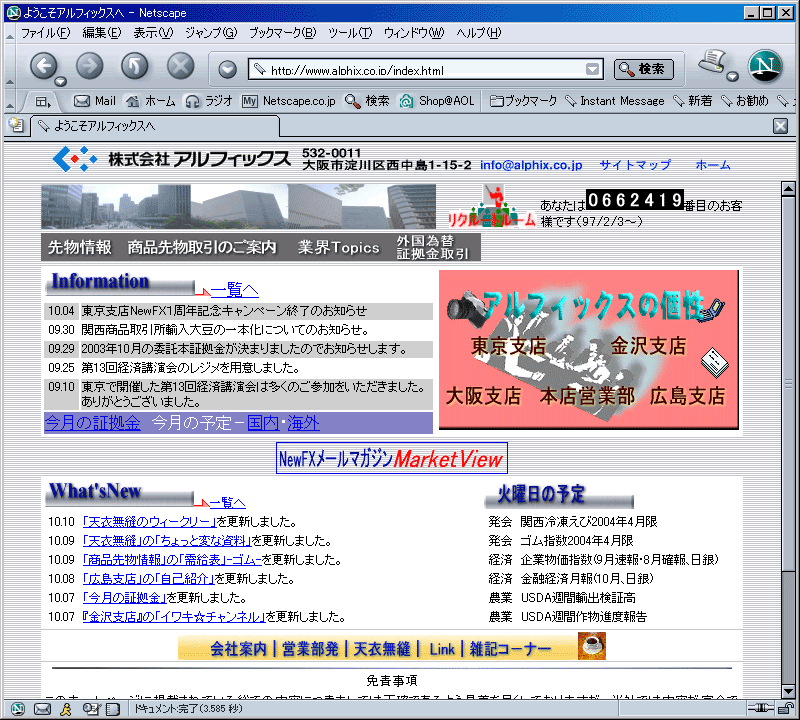Image resolution: width=800 pixels, height=720 pixels.
Task: Click the Forward arrow navigation button
Action: tap(89, 66)
